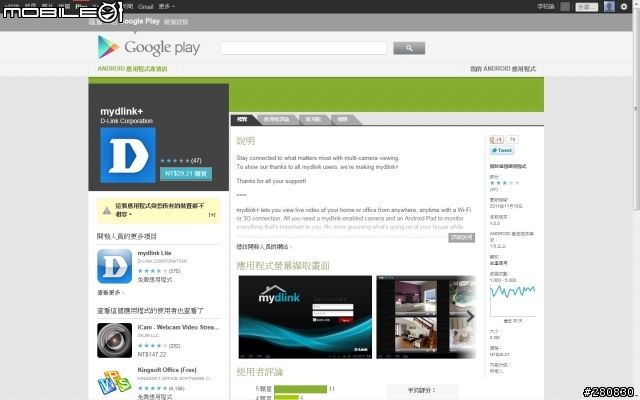Click the star rating beside (47) in header
This screenshot has width=640, height=400.
pos(175,161)
